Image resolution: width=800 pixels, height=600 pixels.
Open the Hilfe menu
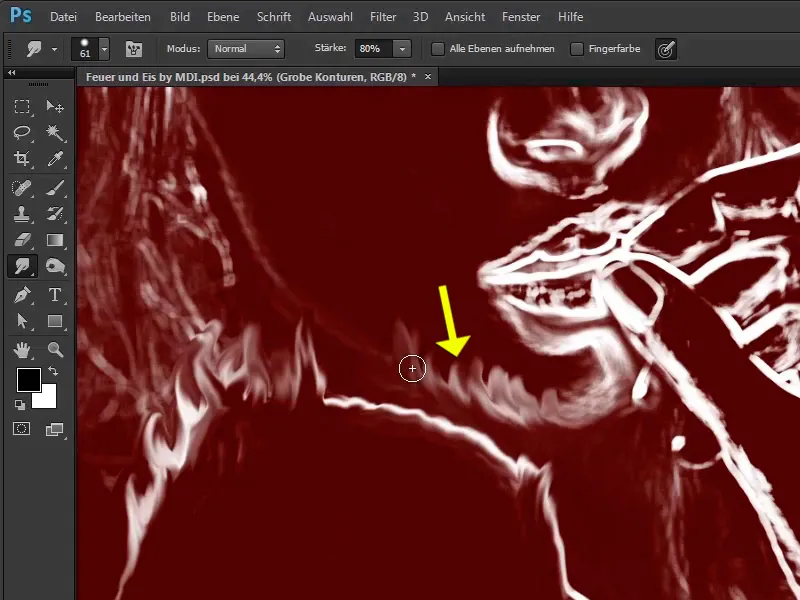click(x=570, y=17)
